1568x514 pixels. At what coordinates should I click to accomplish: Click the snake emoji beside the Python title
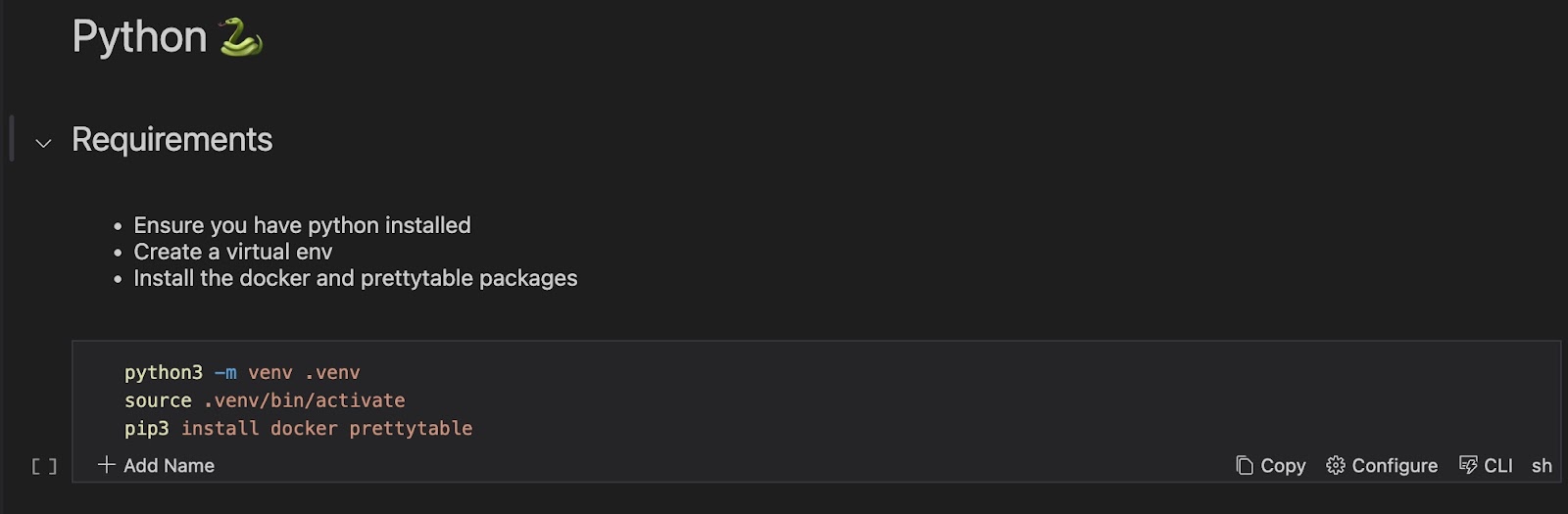click(241, 38)
